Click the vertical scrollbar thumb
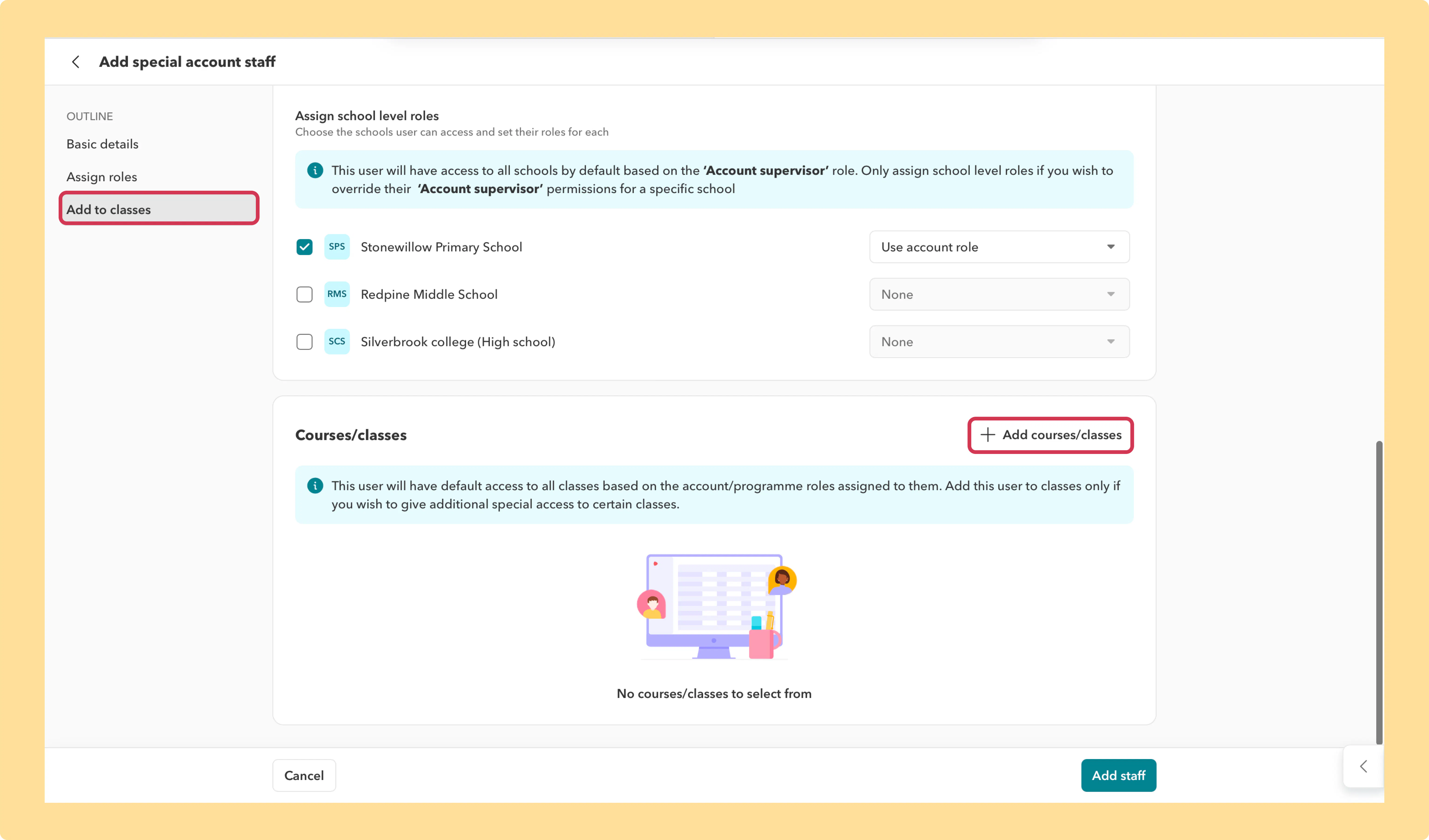This screenshot has width=1429, height=840. tap(1379, 593)
